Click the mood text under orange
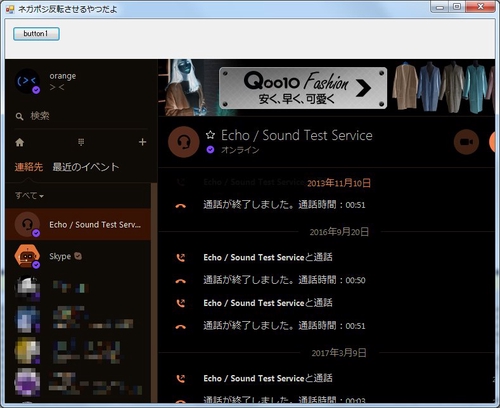Image resolution: width=500 pixels, height=408 pixels. click(57, 87)
